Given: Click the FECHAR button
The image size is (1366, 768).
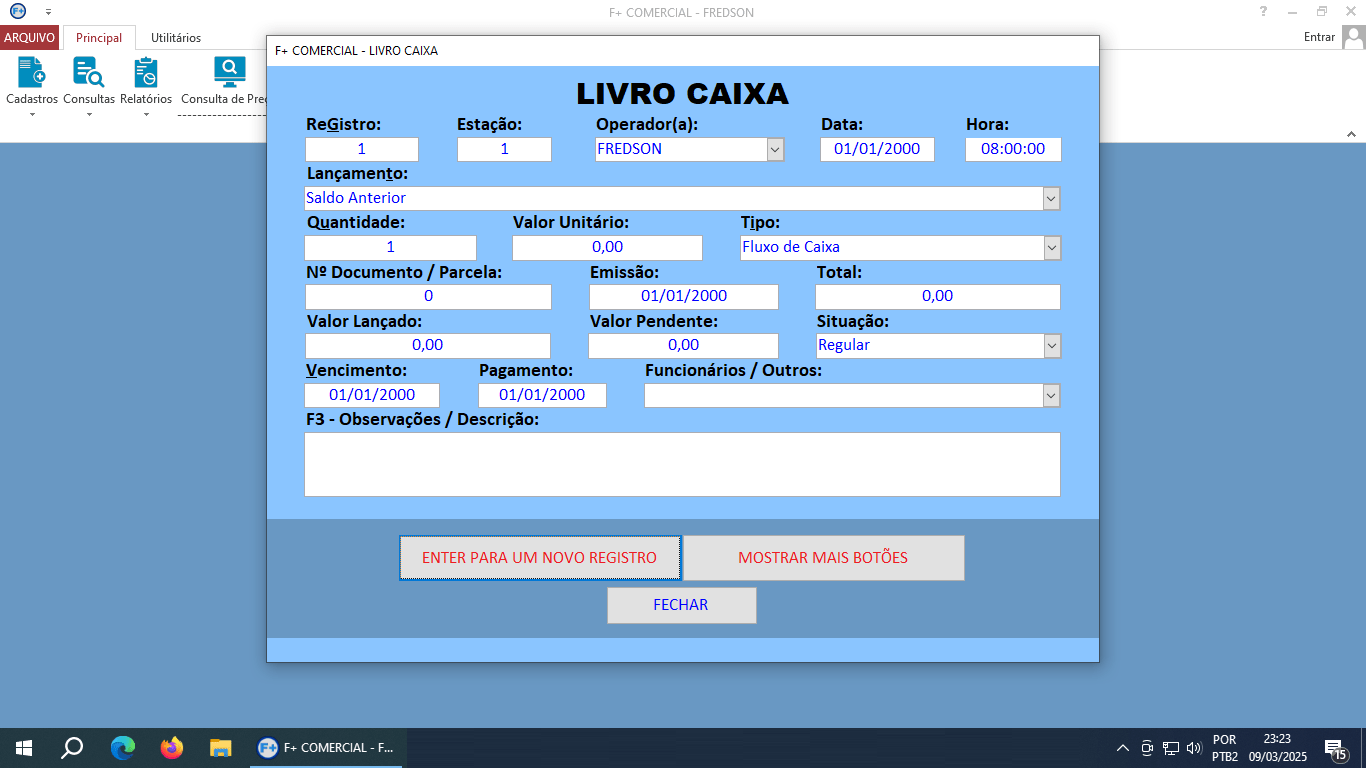Looking at the screenshot, I should click(x=681, y=605).
